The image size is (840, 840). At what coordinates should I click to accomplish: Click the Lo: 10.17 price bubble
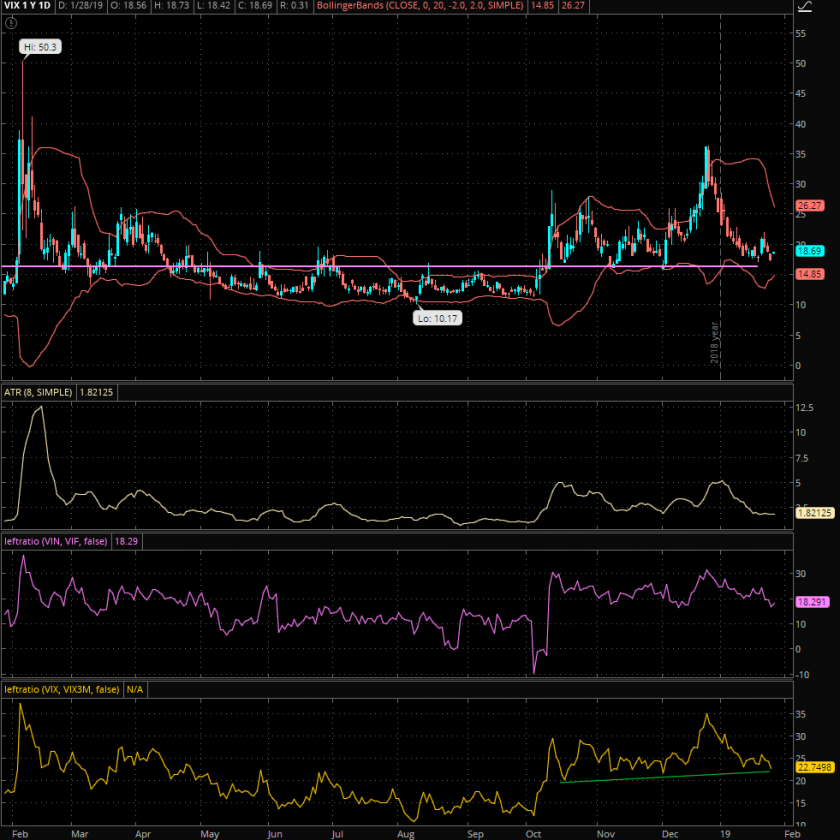point(438,317)
